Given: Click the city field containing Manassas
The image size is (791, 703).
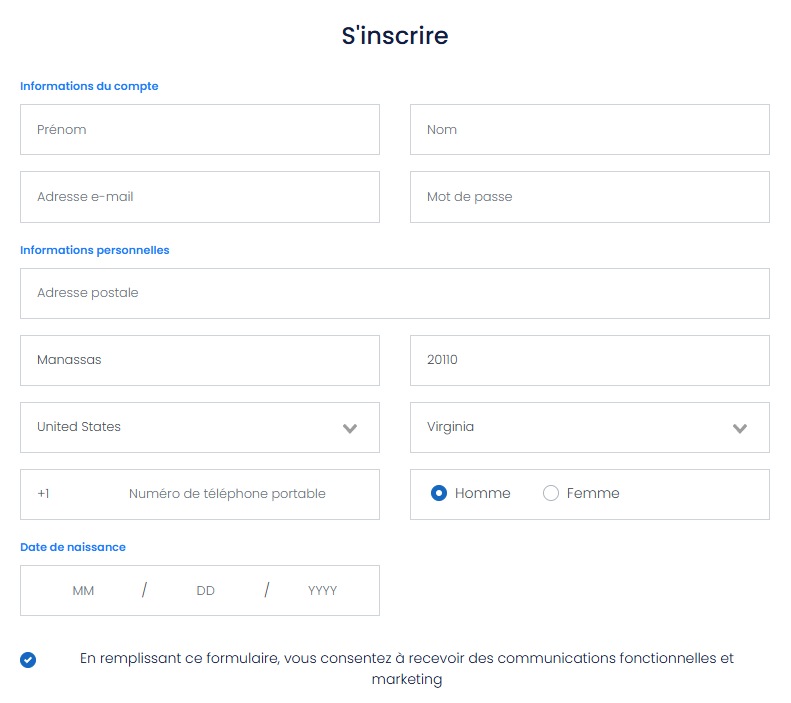Looking at the screenshot, I should coord(200,361).
